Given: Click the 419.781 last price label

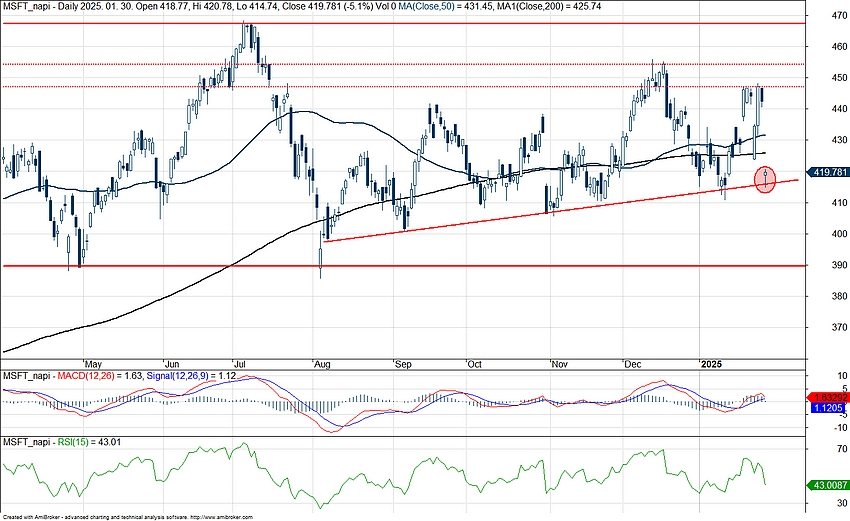Looking at the screenshot, I should click(x=828, y=172).
